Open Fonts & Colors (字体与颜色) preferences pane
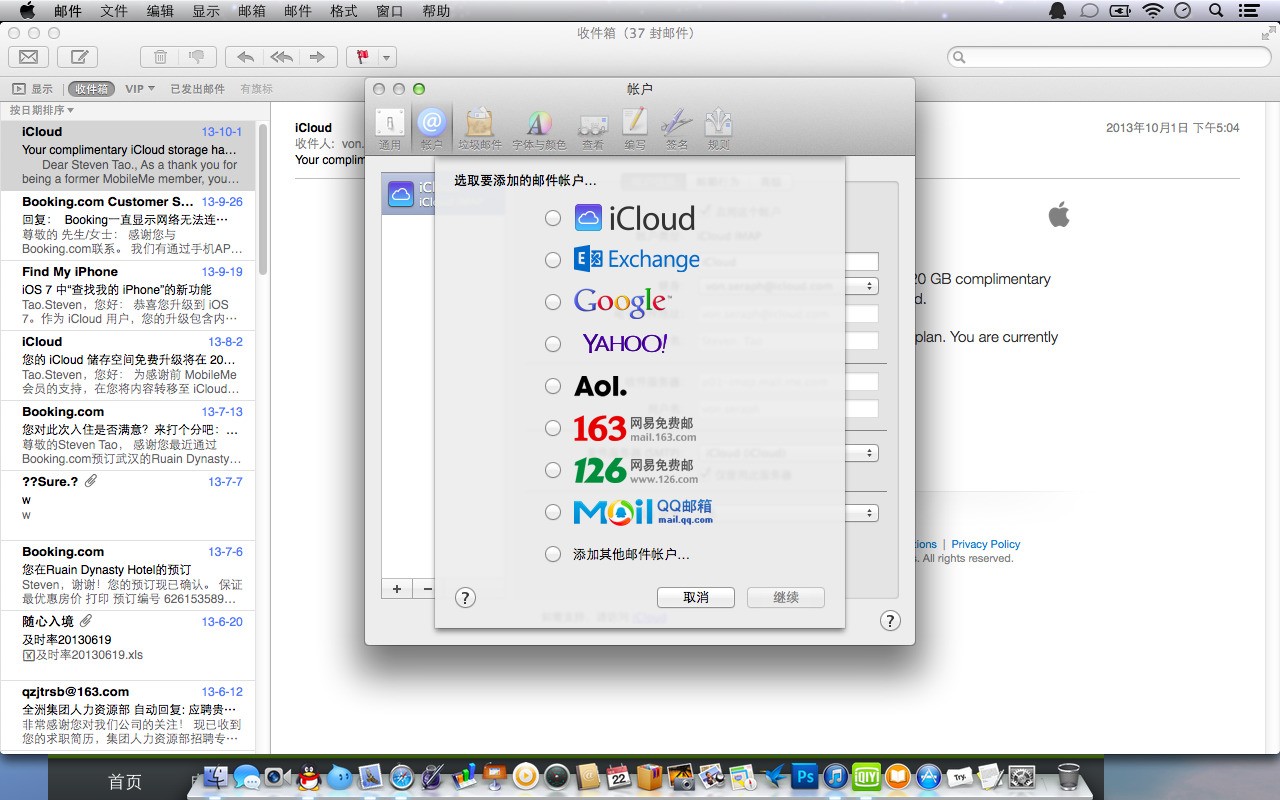The height and width of the screenshot is (800, 1280). click(x=539, y=129)
